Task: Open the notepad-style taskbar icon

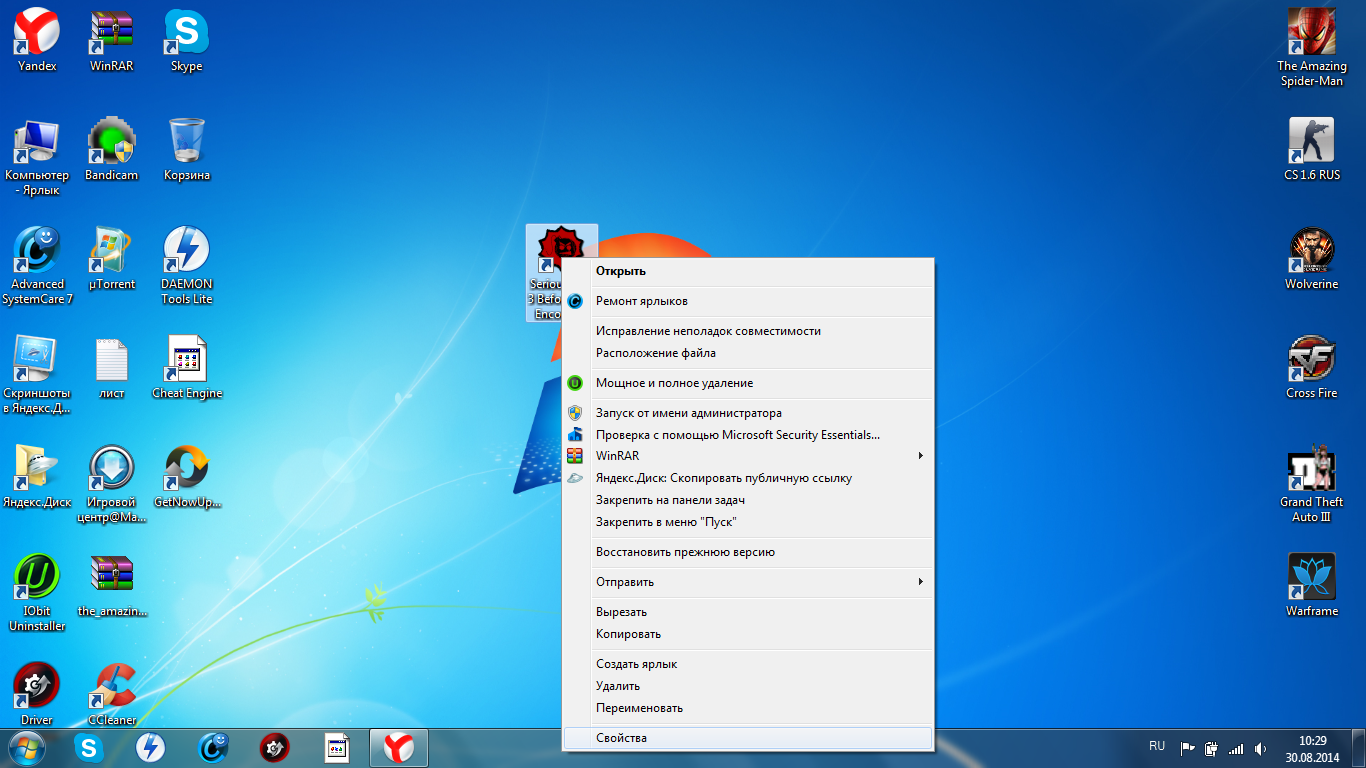Action: [x=337, y=748]
